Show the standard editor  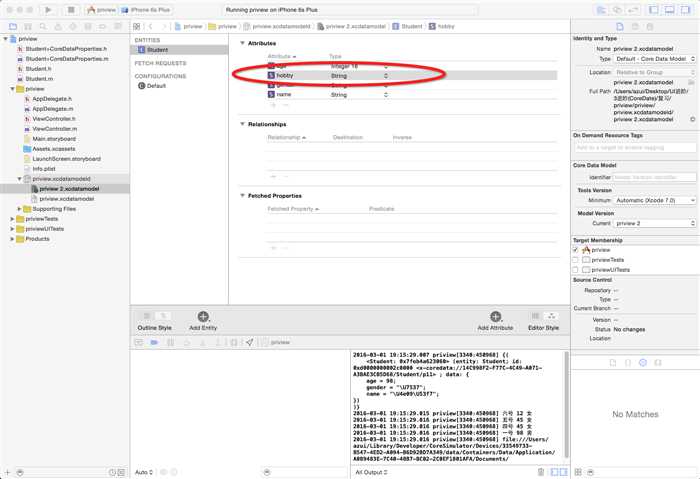601,10
